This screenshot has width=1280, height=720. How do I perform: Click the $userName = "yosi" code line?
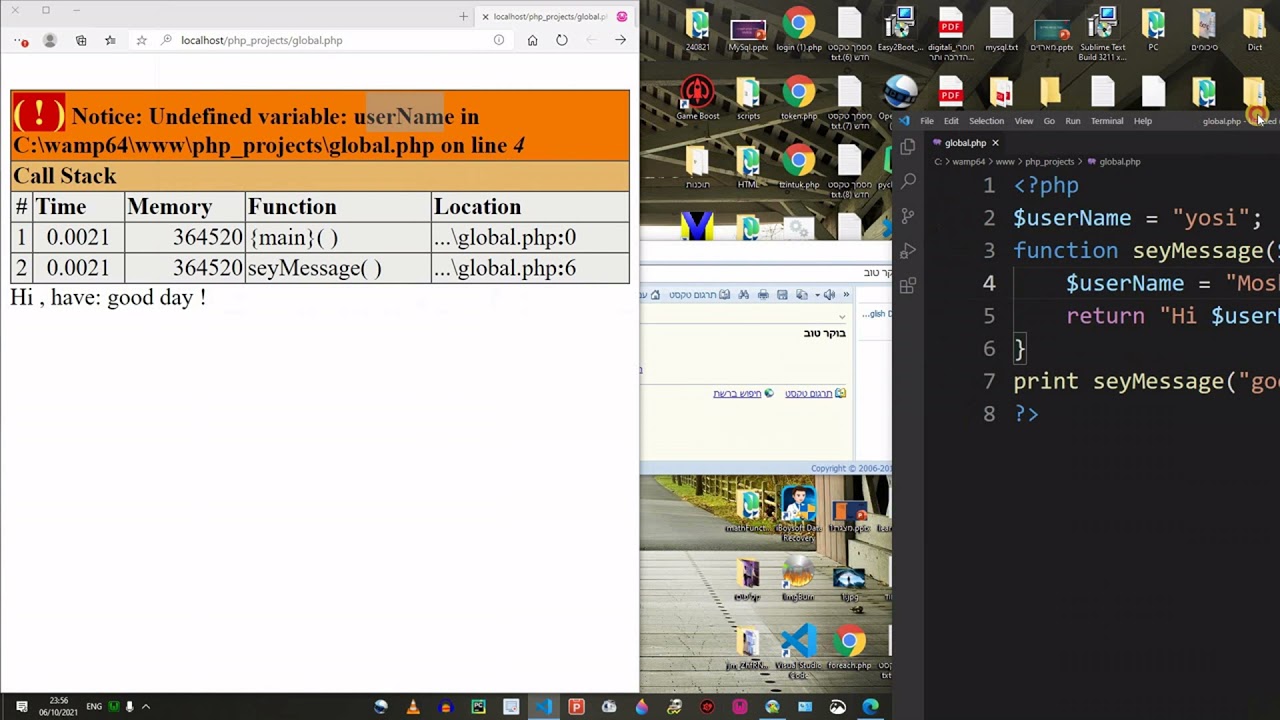(1137, 218)
